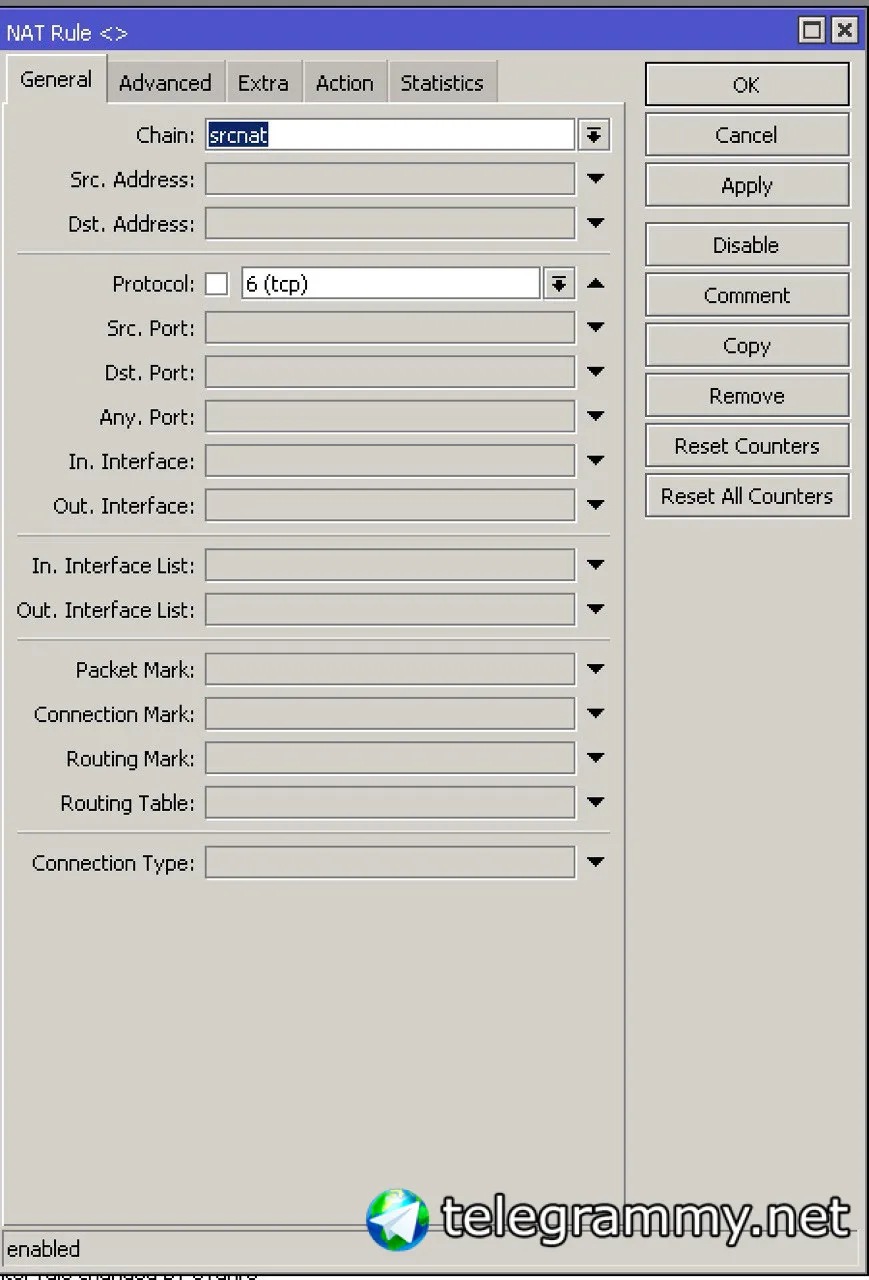
Task: Remove the NAT rule
Action: tap(747, 396)
